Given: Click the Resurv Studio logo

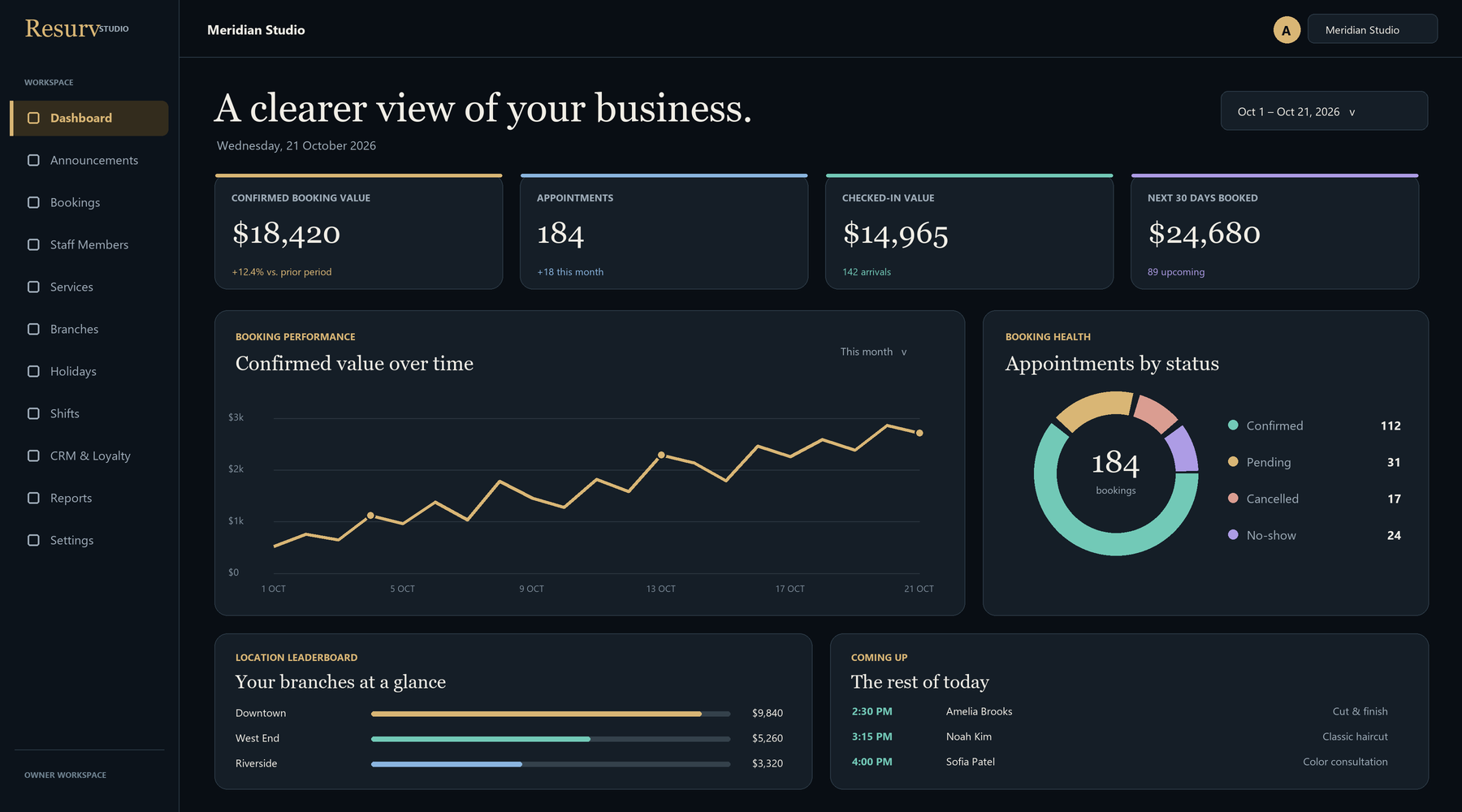Looking at the screenshot, I should pos(76,28).
